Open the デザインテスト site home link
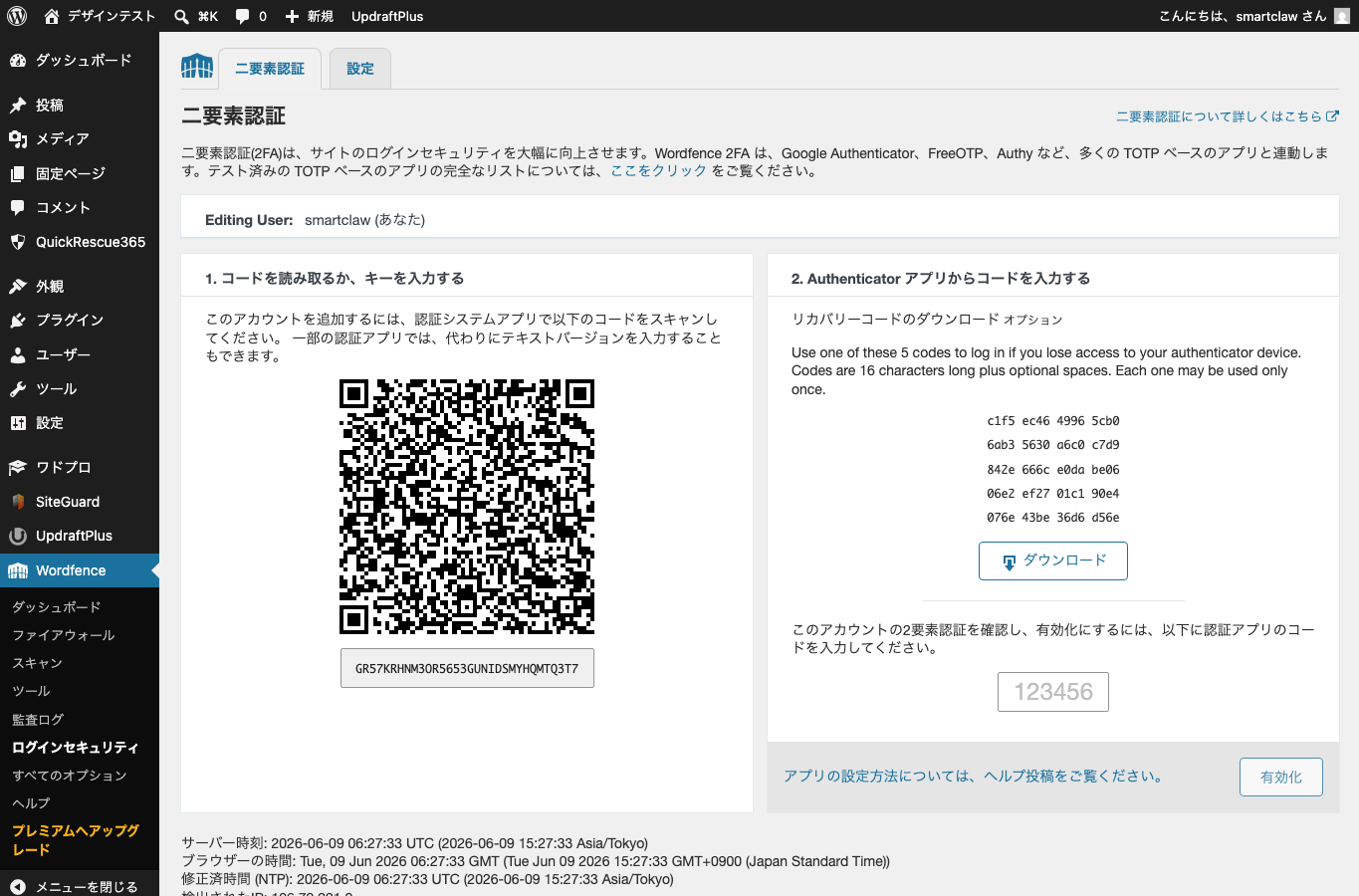 pyautogui.click(x=100, y=16)
